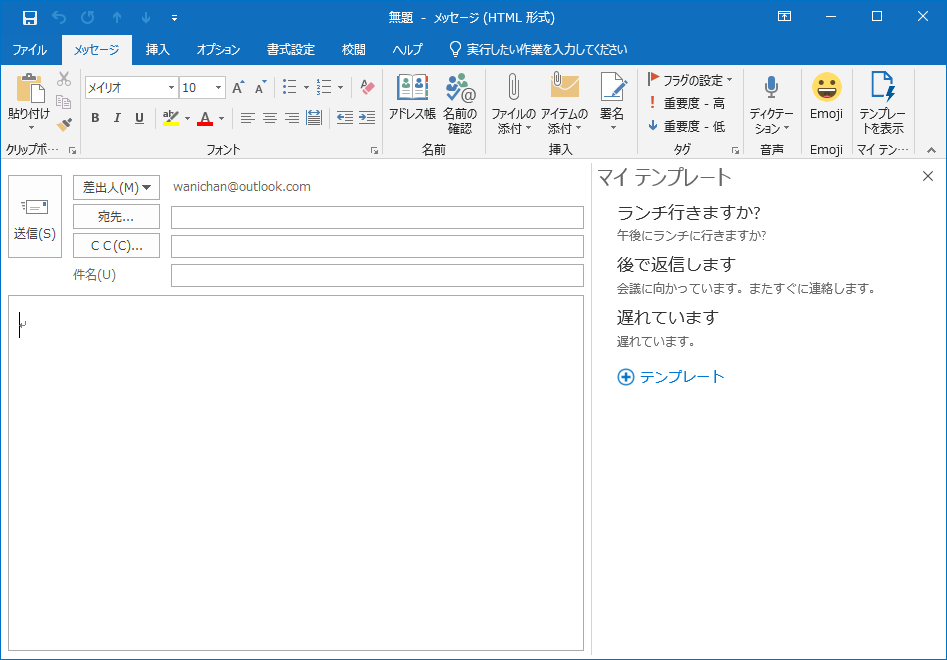Center align text
This screenshot has height=660, width=947.
click(270, 118)
